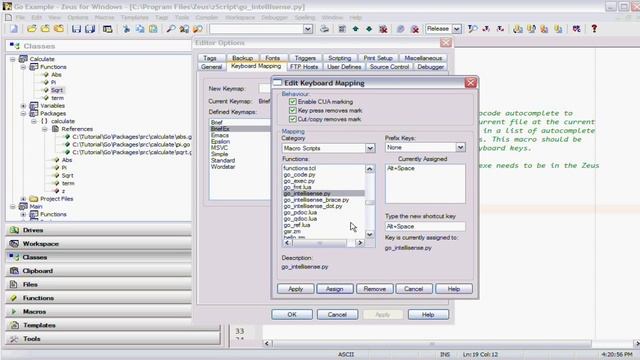Image resolution: width=640 pixels, height=360 pixels.
Task: Click the Project Files folder icon in tree
Action: pyautogui.click(x=34, y=199)
